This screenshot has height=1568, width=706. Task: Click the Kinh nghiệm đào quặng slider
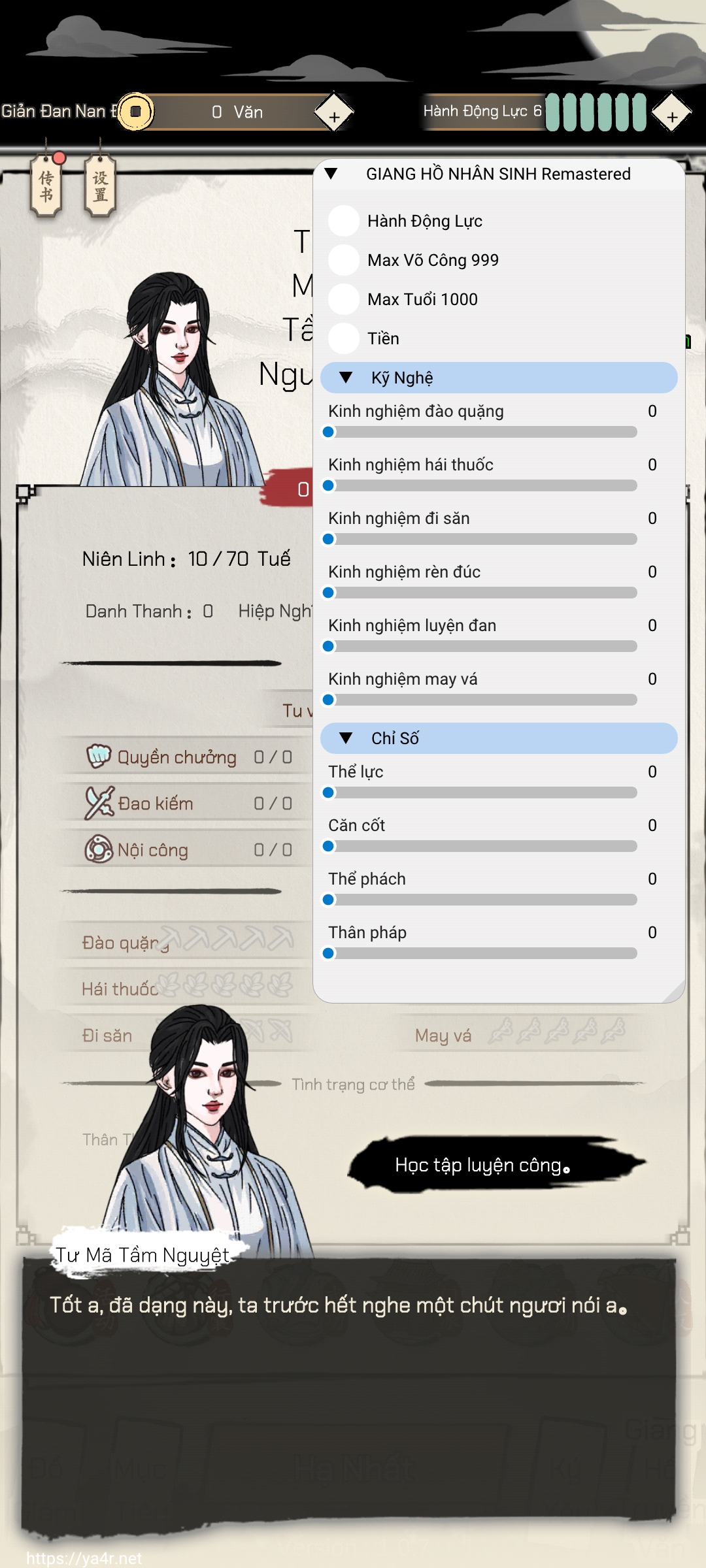pos(482,432)
